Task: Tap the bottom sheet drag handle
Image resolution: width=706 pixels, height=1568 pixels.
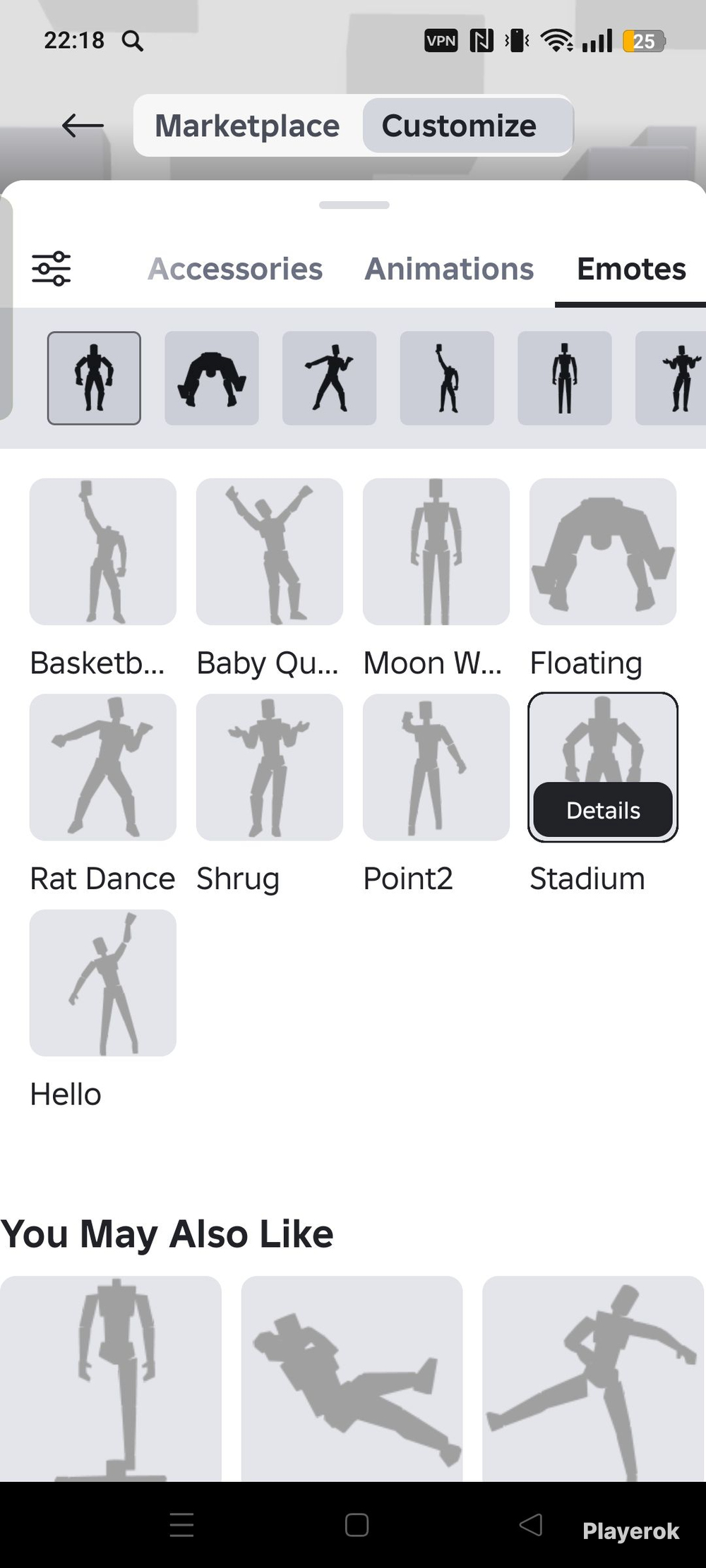Action: 354,205
